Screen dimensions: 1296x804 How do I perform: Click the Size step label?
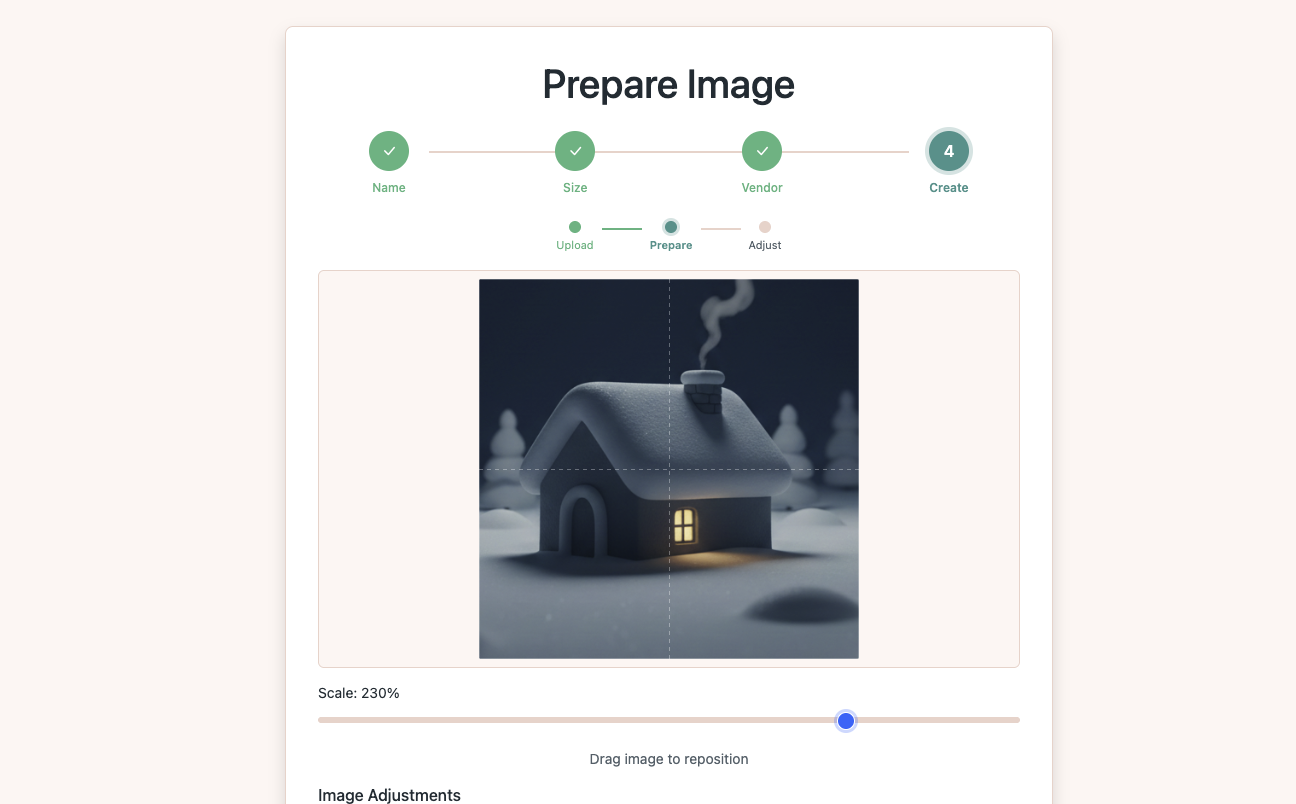click(575, 187)
